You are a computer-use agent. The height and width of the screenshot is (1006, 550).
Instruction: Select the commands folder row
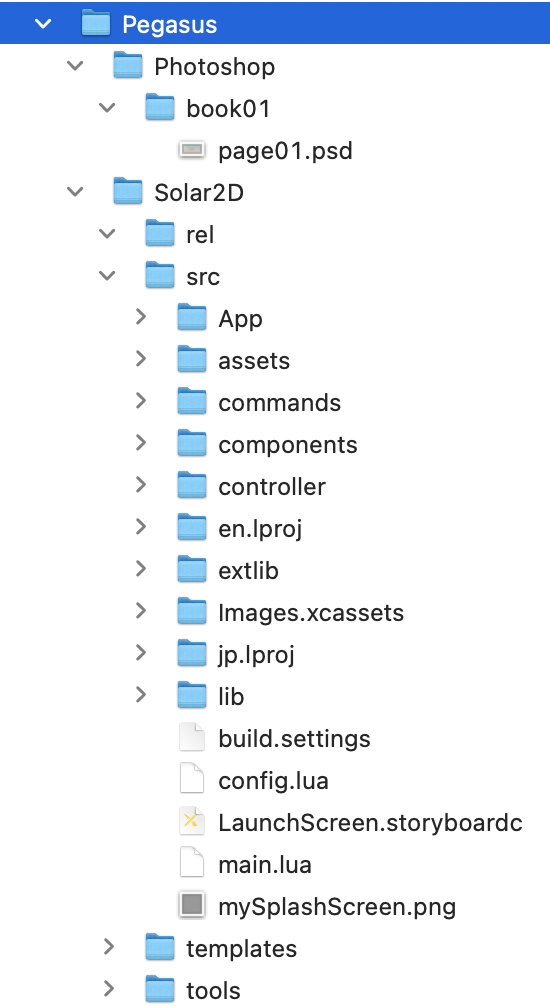[x=275, y=402]
